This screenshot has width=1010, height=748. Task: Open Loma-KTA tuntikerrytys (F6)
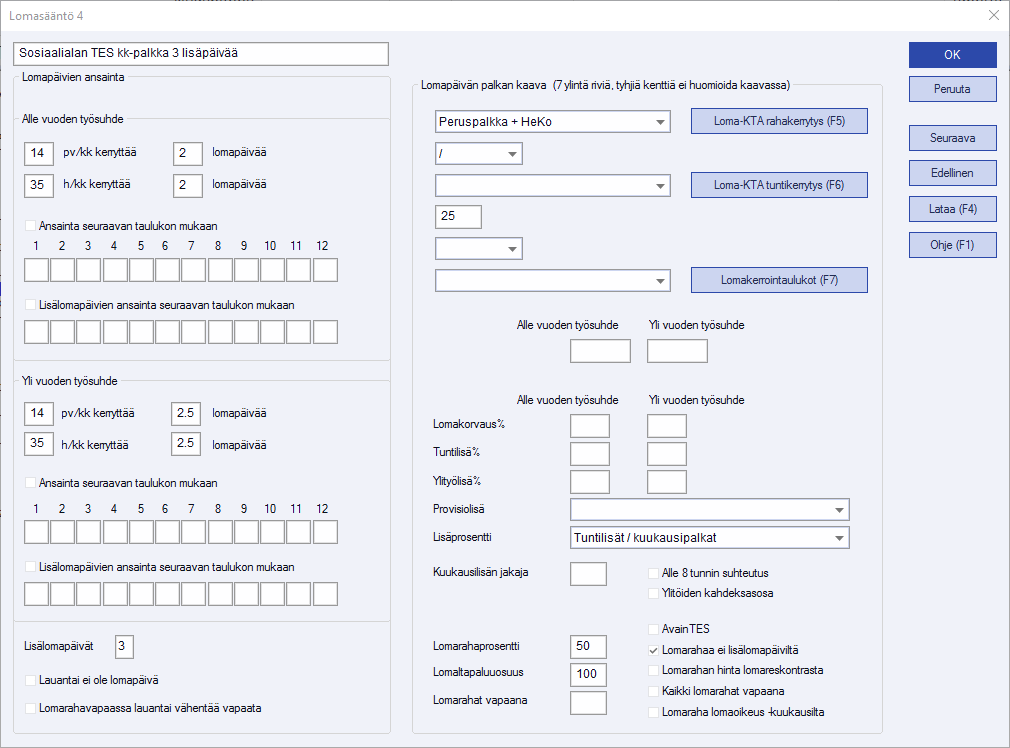point(779,185)
